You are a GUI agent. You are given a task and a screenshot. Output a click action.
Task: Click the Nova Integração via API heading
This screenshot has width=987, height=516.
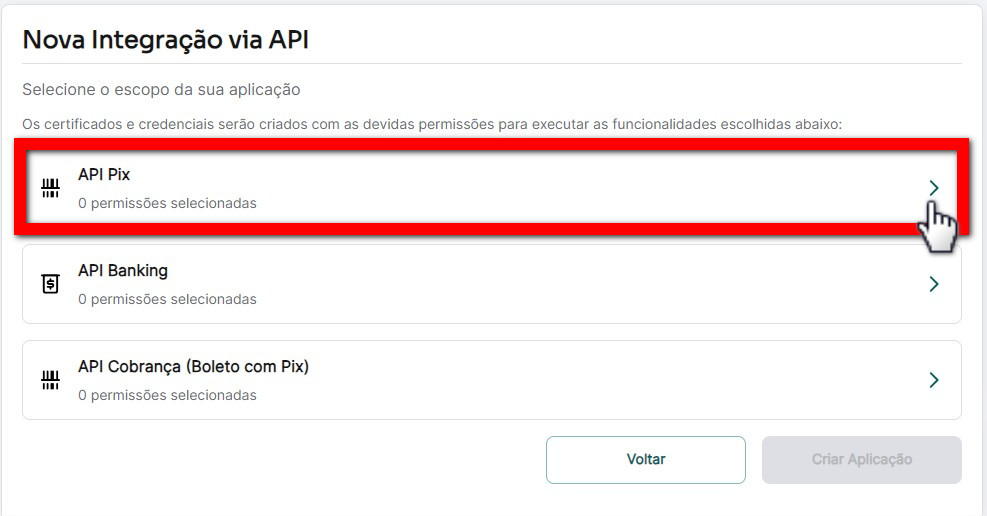tap(166, 40)
